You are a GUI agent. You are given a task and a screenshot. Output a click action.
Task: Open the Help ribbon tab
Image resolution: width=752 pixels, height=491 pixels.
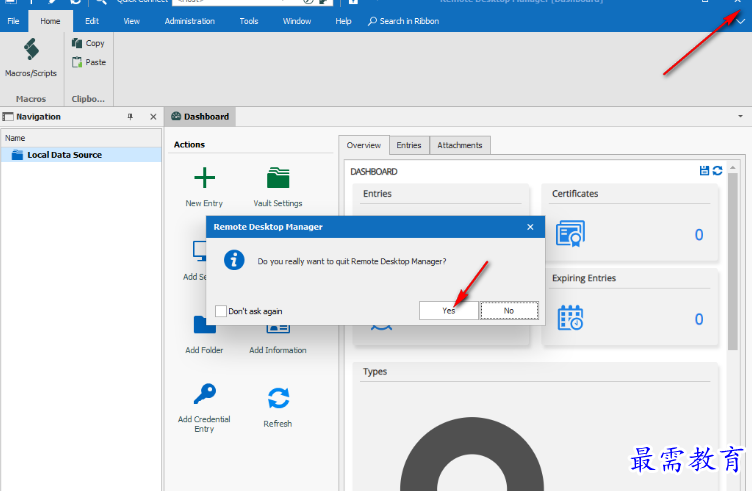click(343, 21)
